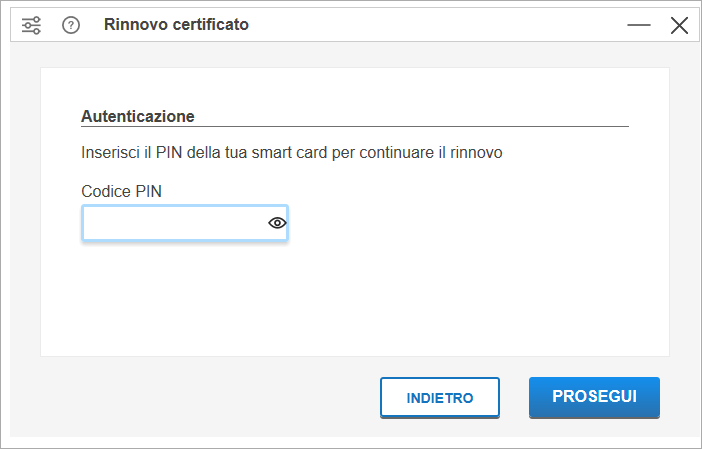This screenshot has width=702, height=449.
Task: Focus the Codice PIN input field
Action: pyautogui.click(x=184, y=223)
